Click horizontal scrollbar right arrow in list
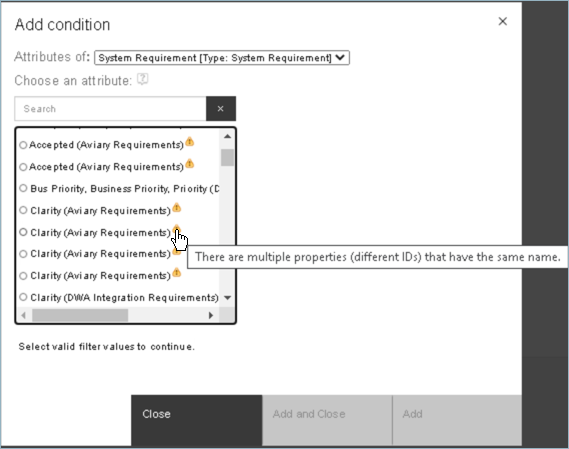Viewport: 569px width, 449px height. point(211,315)
